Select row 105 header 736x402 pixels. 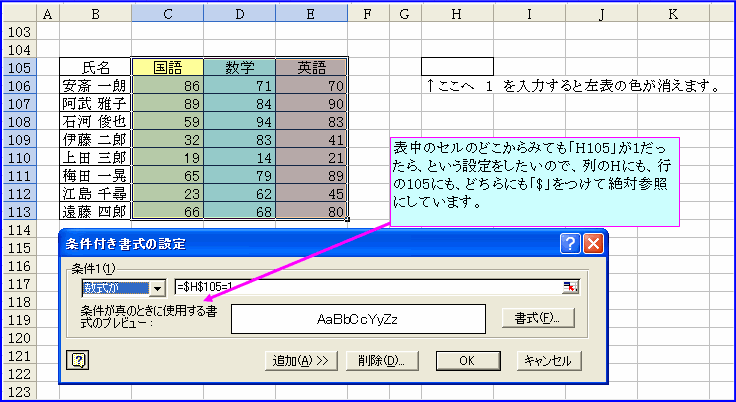coord(19,68)
